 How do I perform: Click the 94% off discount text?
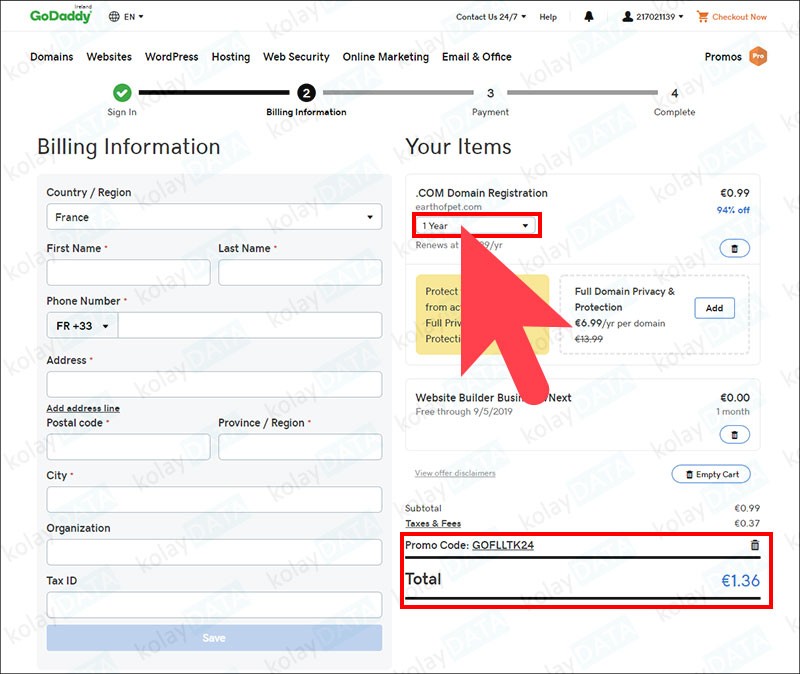(733, 210)
